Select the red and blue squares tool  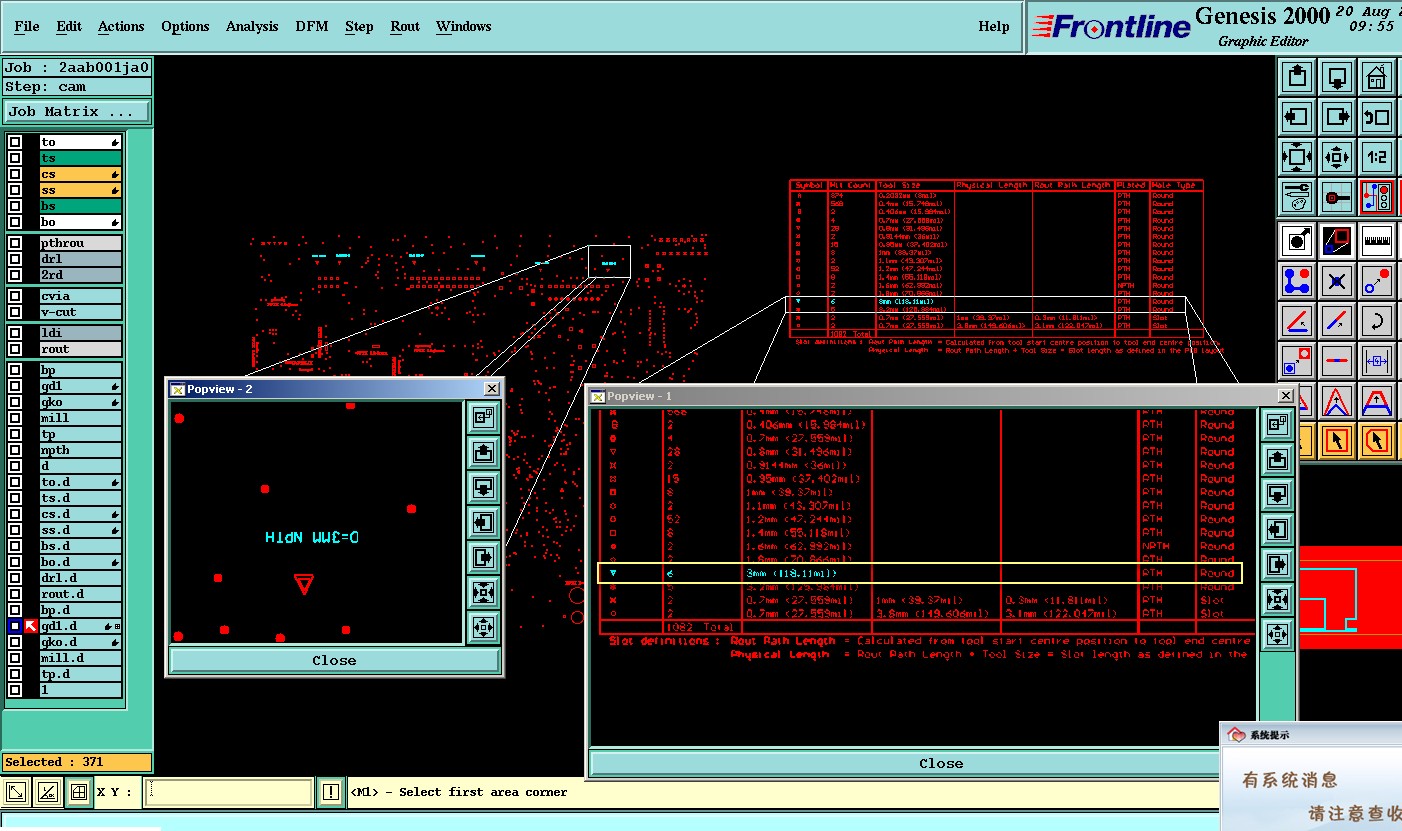tap(1337, 240)
